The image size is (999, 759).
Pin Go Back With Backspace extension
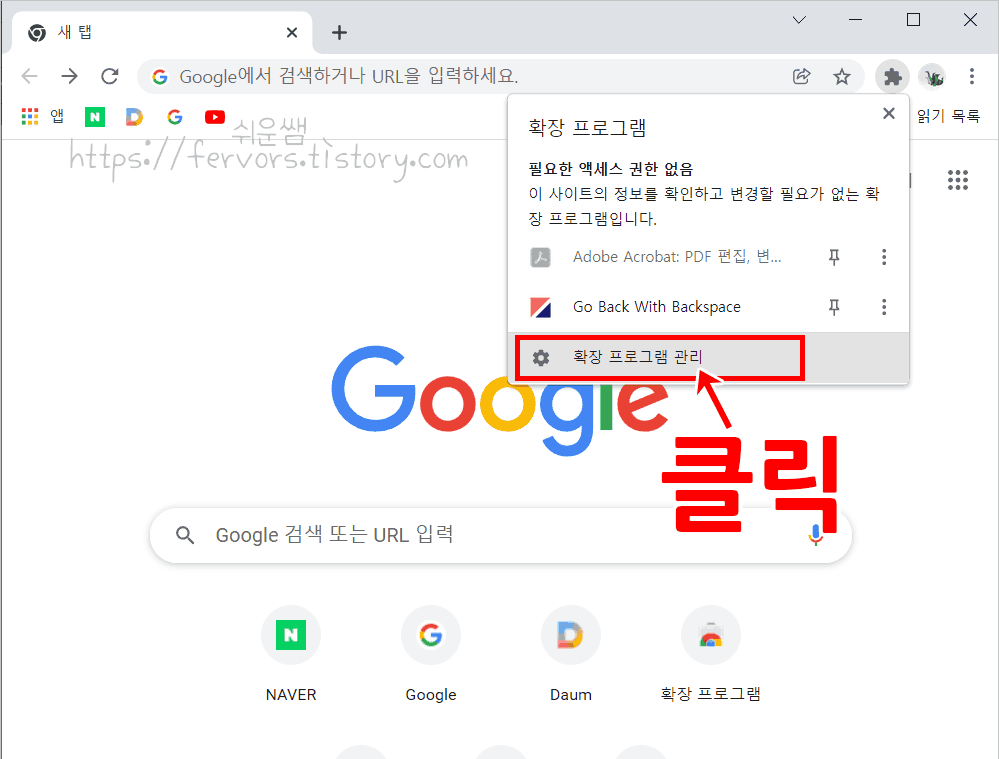pyautogui.click(x=834, y=307)
